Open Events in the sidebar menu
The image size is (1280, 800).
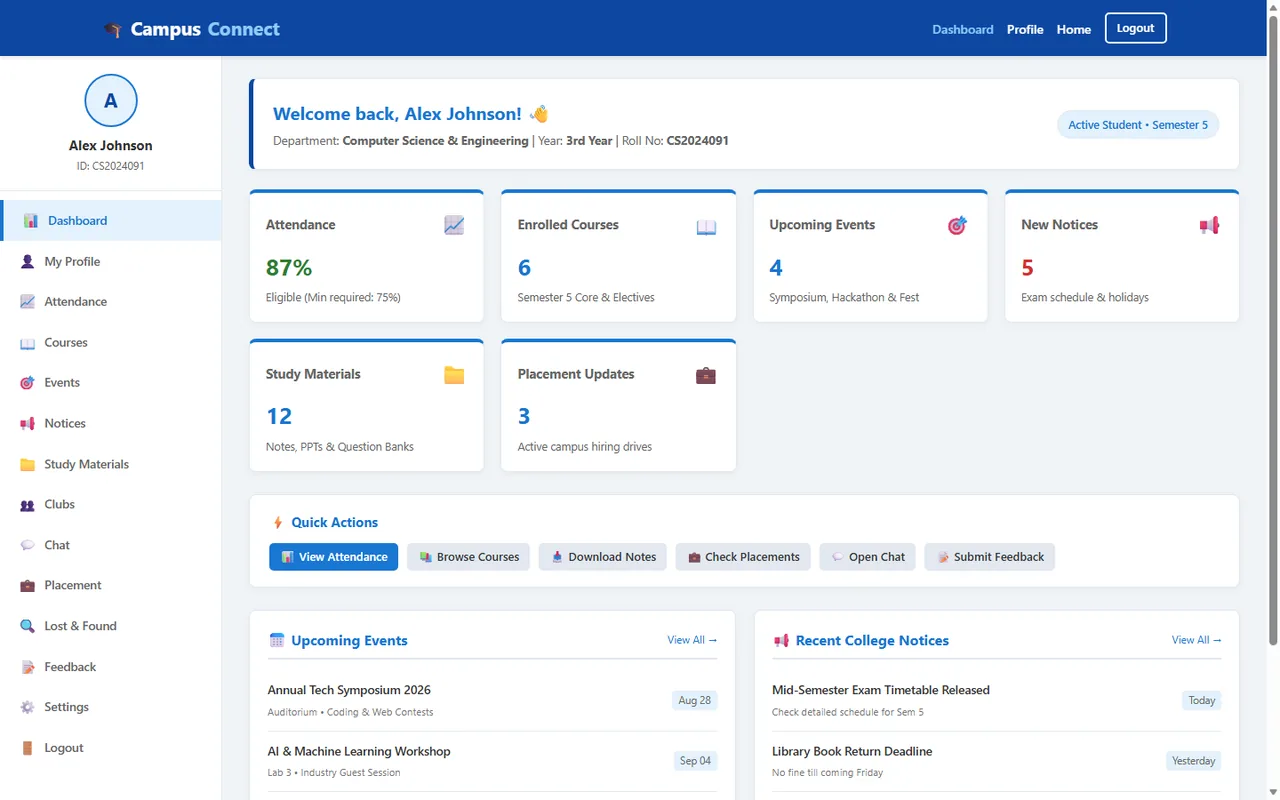(x=111, y=382)
